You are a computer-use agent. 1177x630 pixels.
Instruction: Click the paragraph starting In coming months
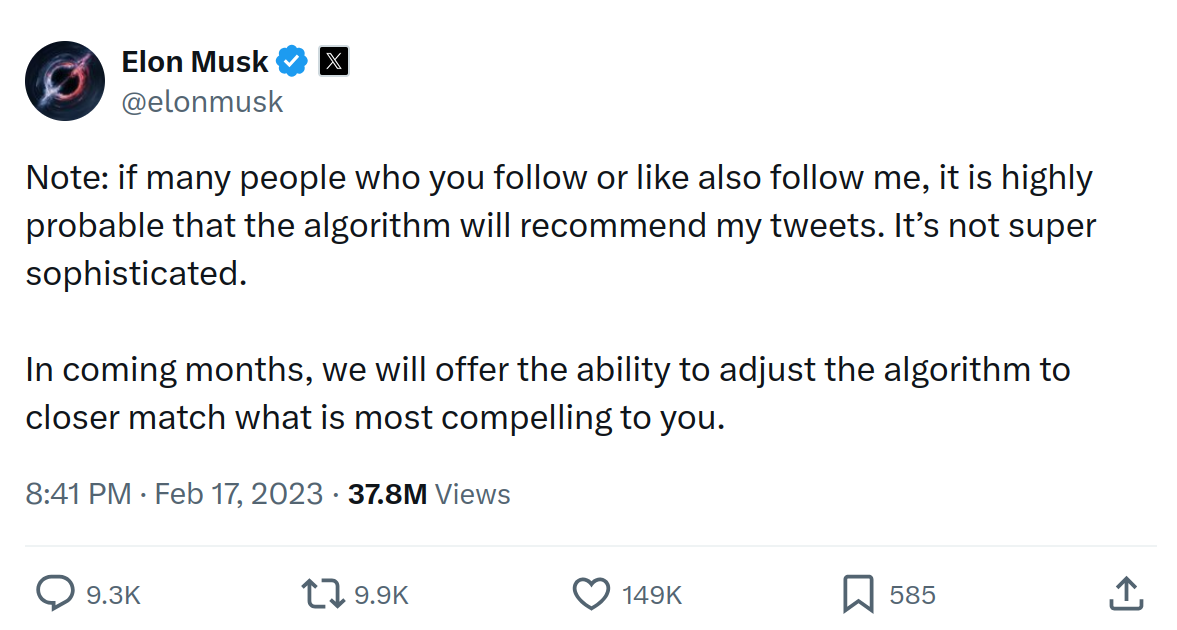(x=548, y=393)
